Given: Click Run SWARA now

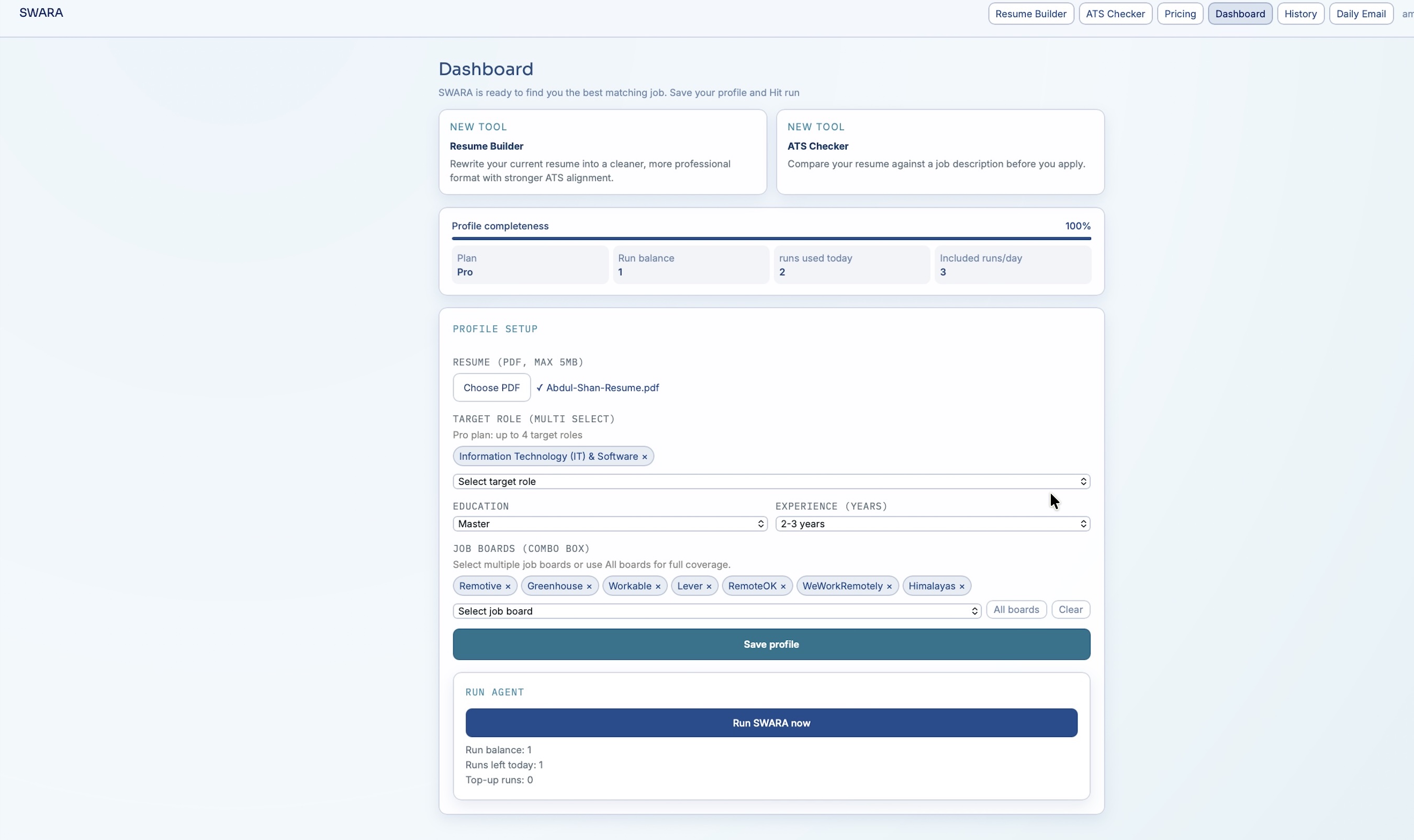Looking at the screenshot, I should click(x=771, y=723).
